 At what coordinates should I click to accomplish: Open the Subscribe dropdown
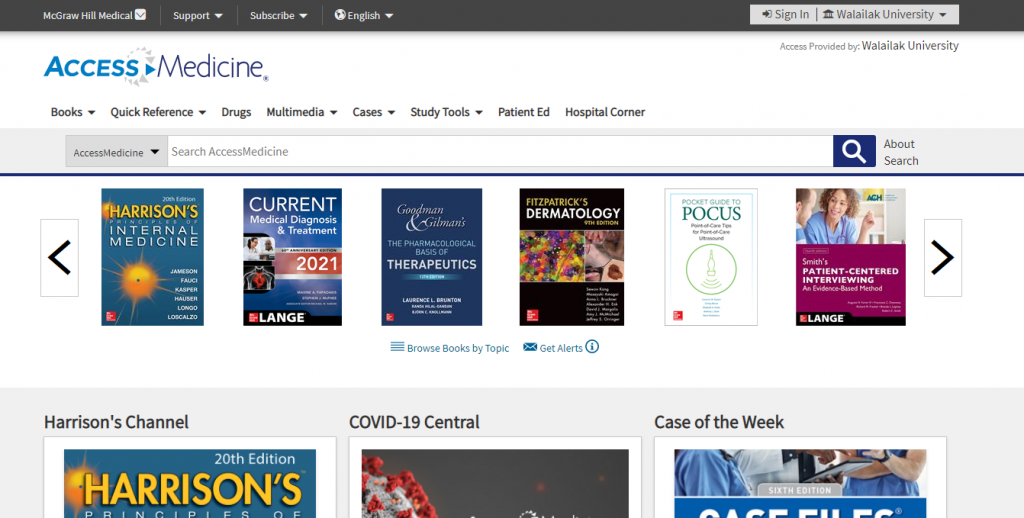278,15
